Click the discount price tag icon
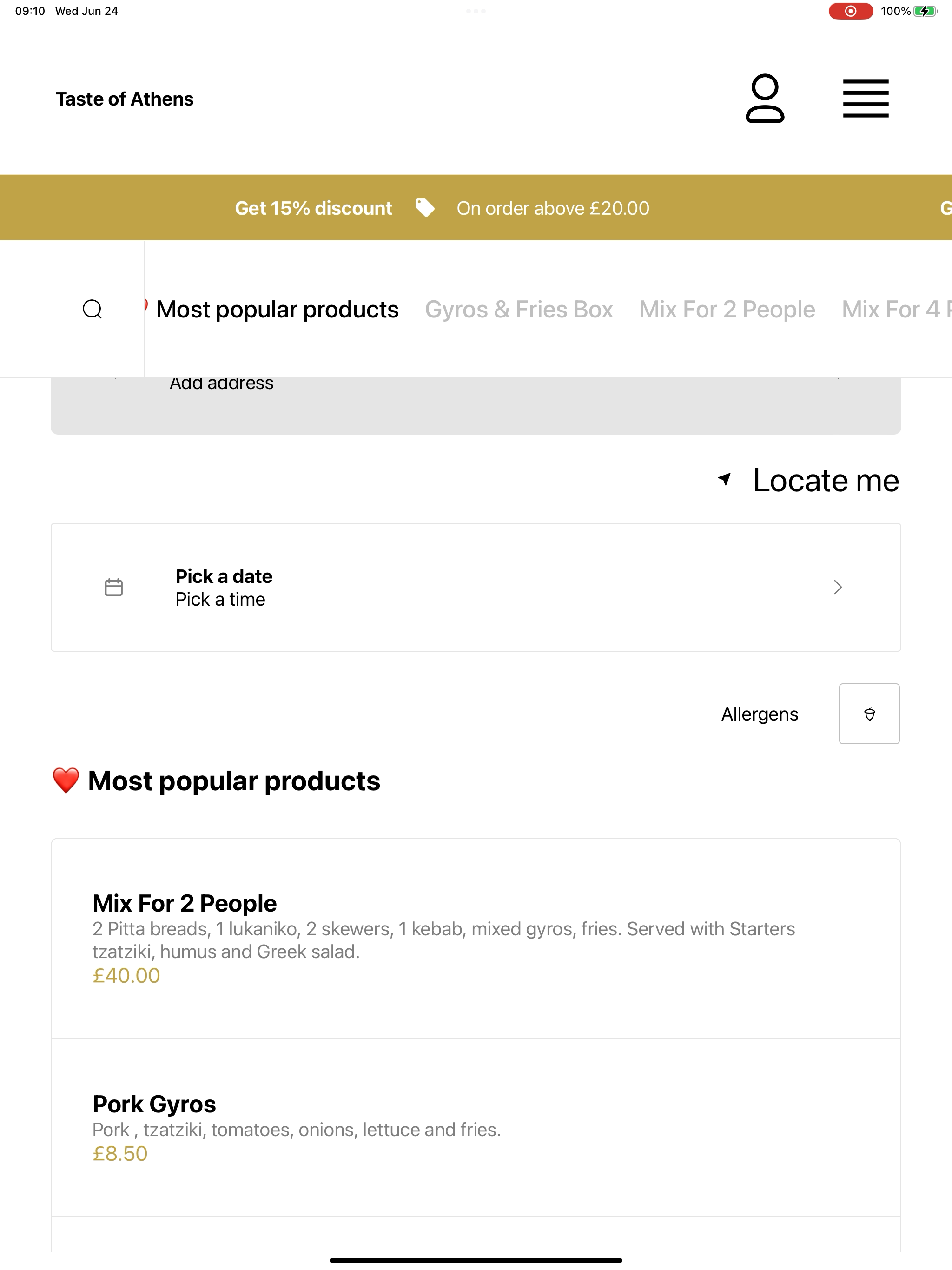Screen dimensions: 952x1270 (x=425, y=208)
